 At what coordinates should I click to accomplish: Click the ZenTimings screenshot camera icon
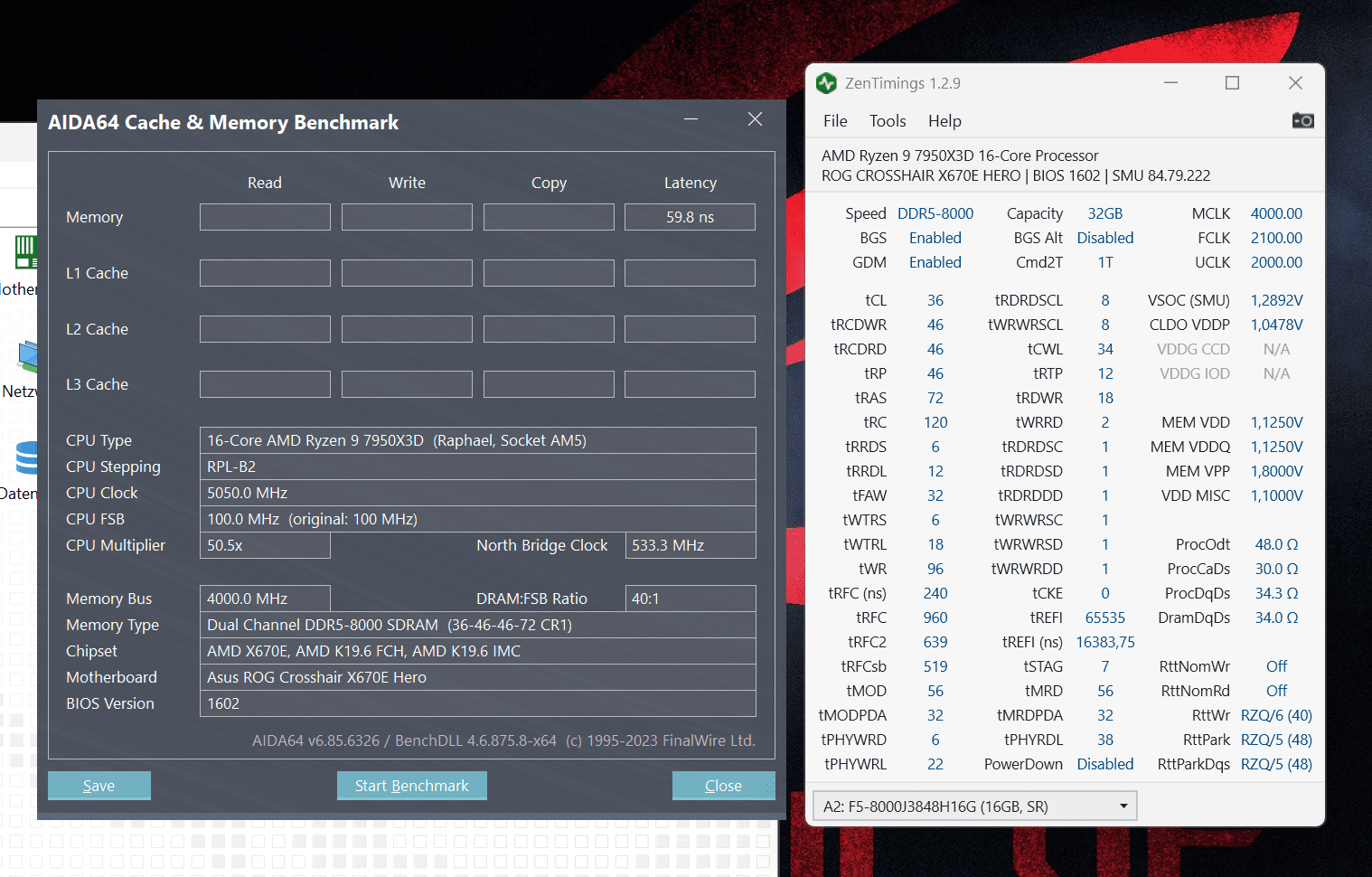tap(1302, 120)
